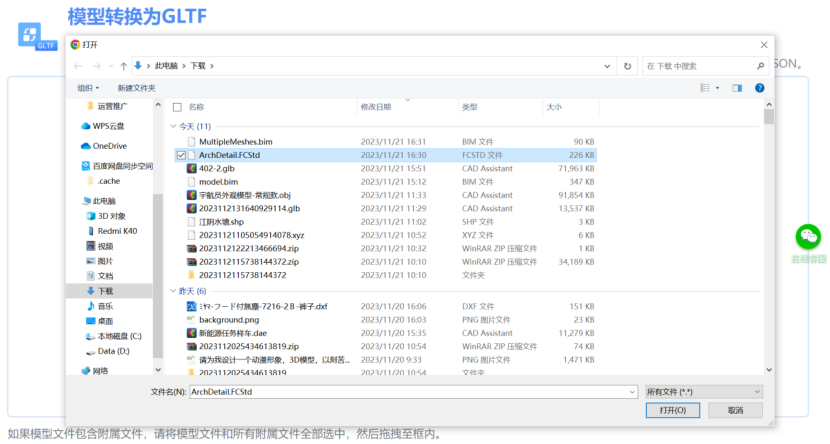Open the Redmi K40 device
The height and width of the screenshot is (444, 830).
click(112, 231)
